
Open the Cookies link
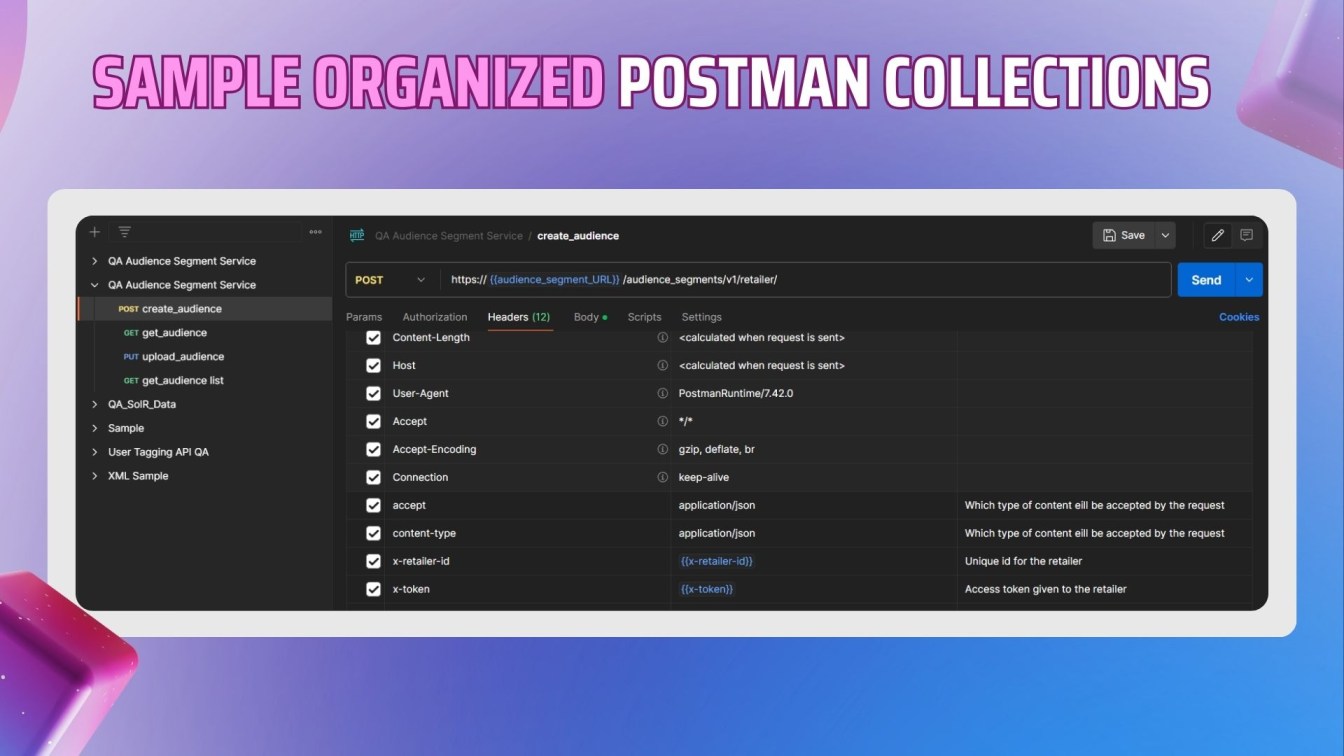[x=1239, y=317]
